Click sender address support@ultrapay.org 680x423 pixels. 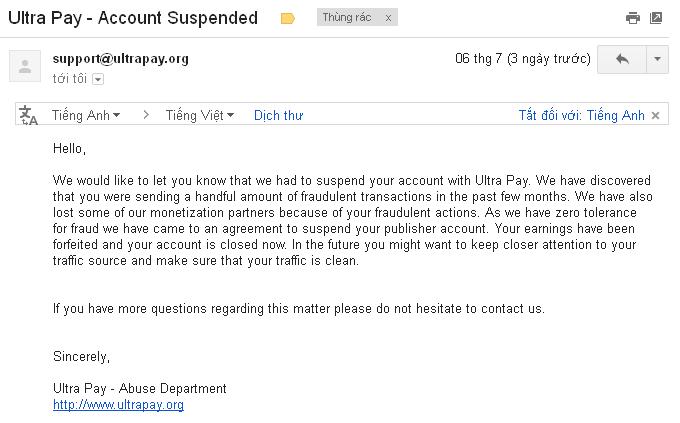[x=120, y=58]
